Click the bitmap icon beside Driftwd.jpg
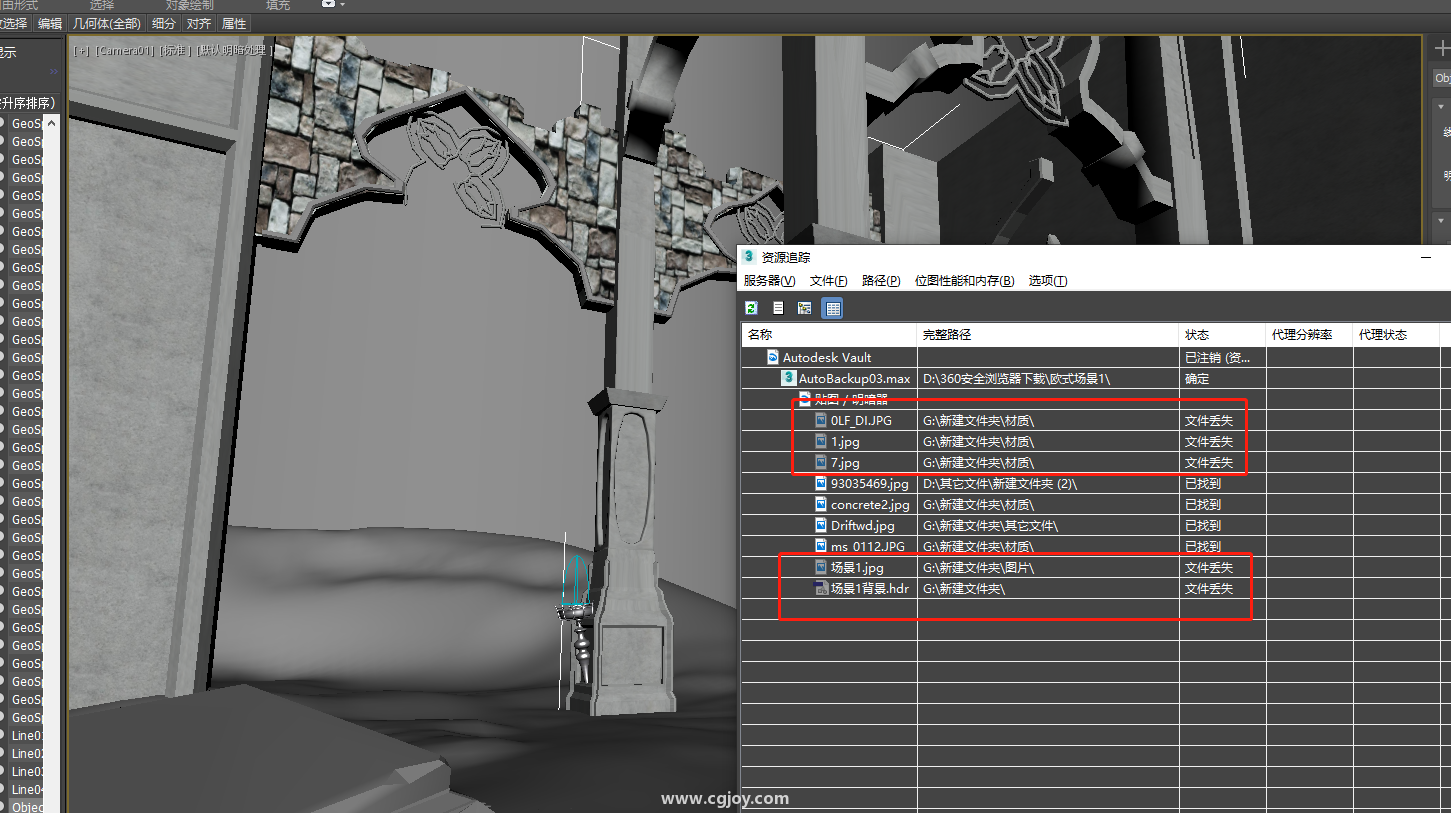 click(x=822, y=525)
